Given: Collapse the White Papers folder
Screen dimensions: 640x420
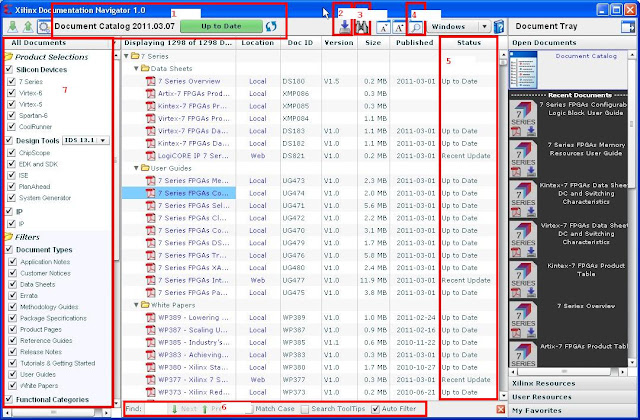Looking at the screenshot, I should pos(136,305).
